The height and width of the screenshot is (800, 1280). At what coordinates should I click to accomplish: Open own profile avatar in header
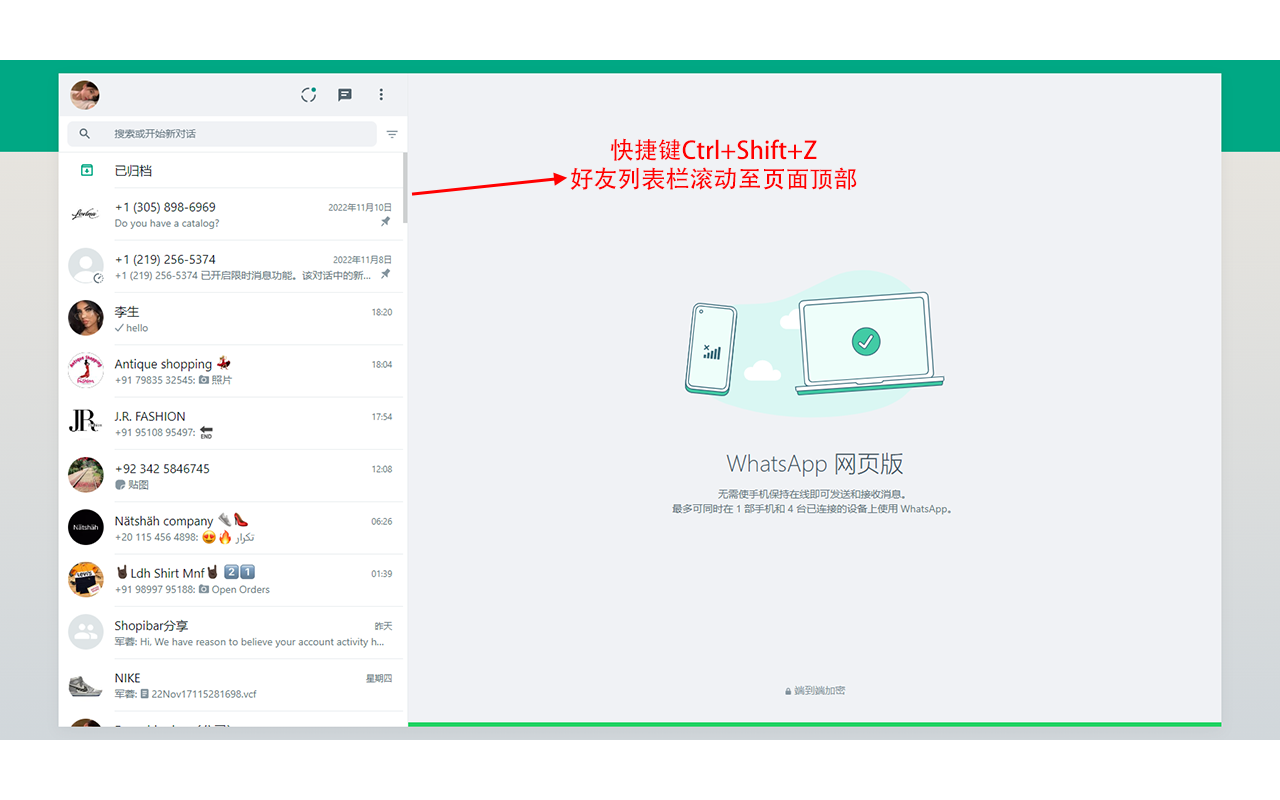pyautogui.click(x=85, y=95)
